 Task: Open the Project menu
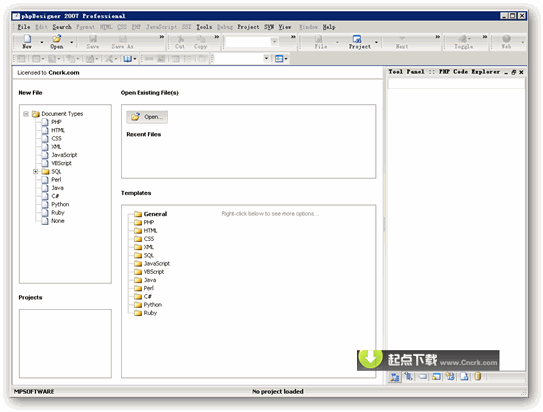pyautogui.click(x=248, y=27)
